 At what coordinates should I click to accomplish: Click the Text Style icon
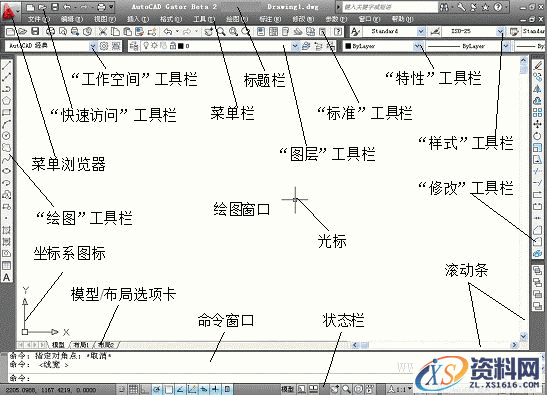355,32
